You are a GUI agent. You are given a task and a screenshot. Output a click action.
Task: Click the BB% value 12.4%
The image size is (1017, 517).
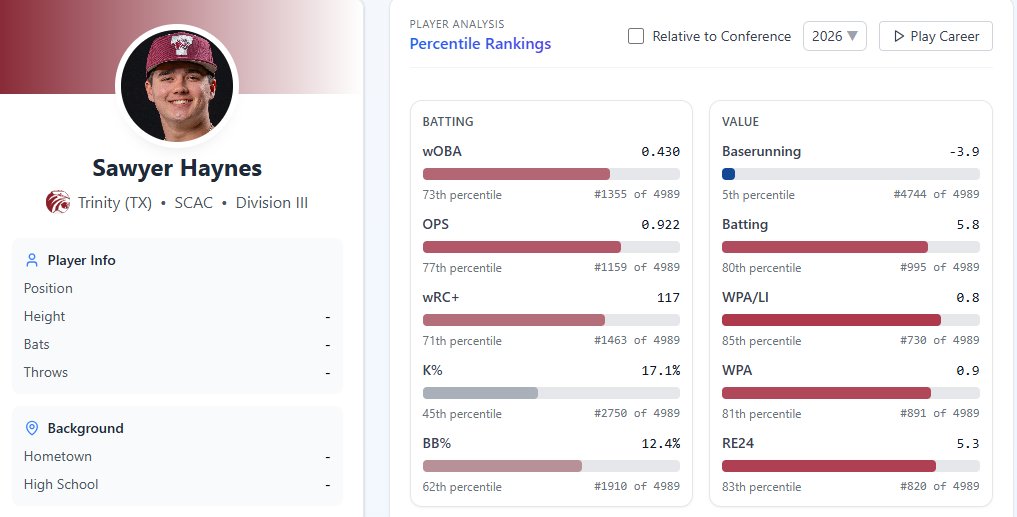pyautogui.click(x=660, y=444)
